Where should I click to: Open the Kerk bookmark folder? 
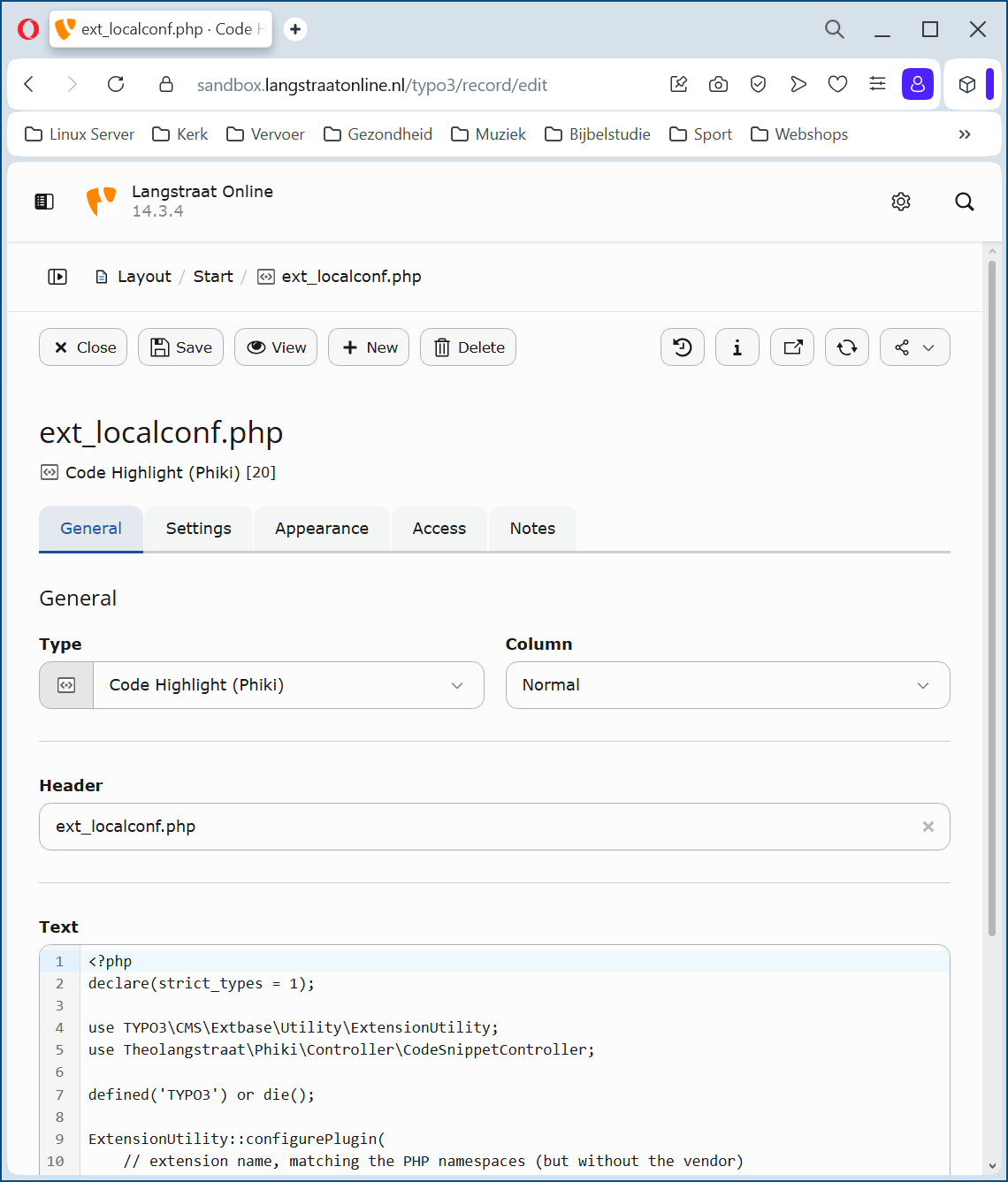[x=180, y=134]
